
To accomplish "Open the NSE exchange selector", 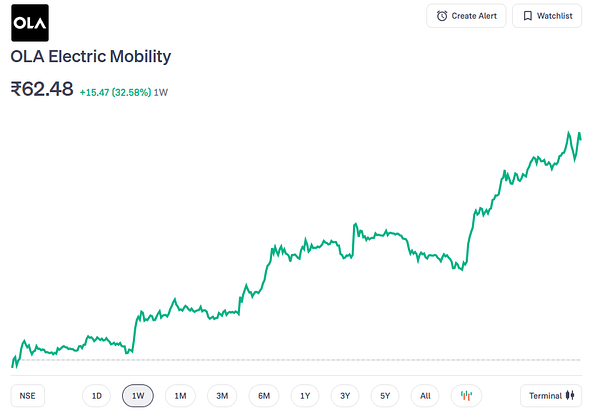I will 28,395.
